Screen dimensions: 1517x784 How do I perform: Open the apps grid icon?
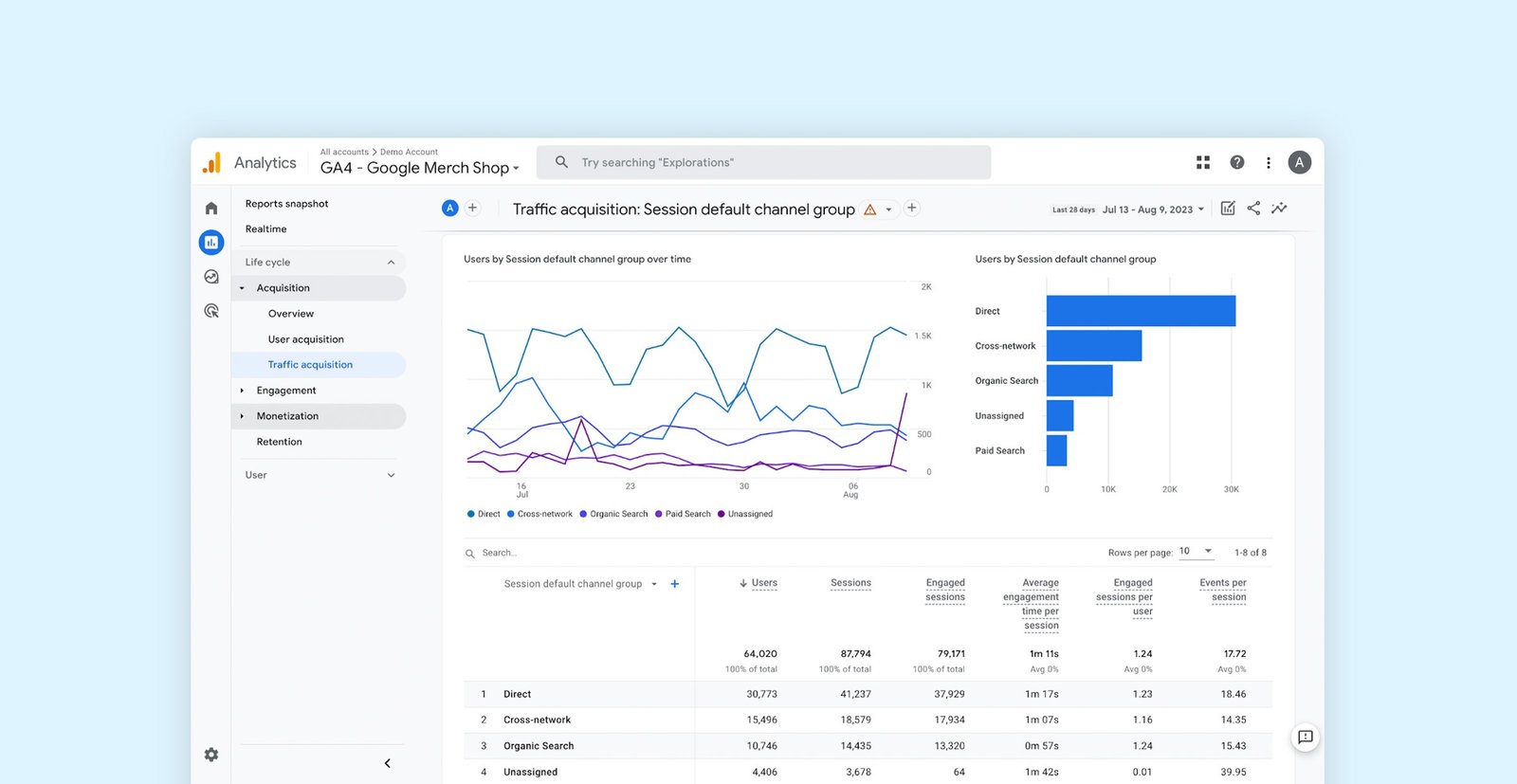click(x=1203, y=162)
